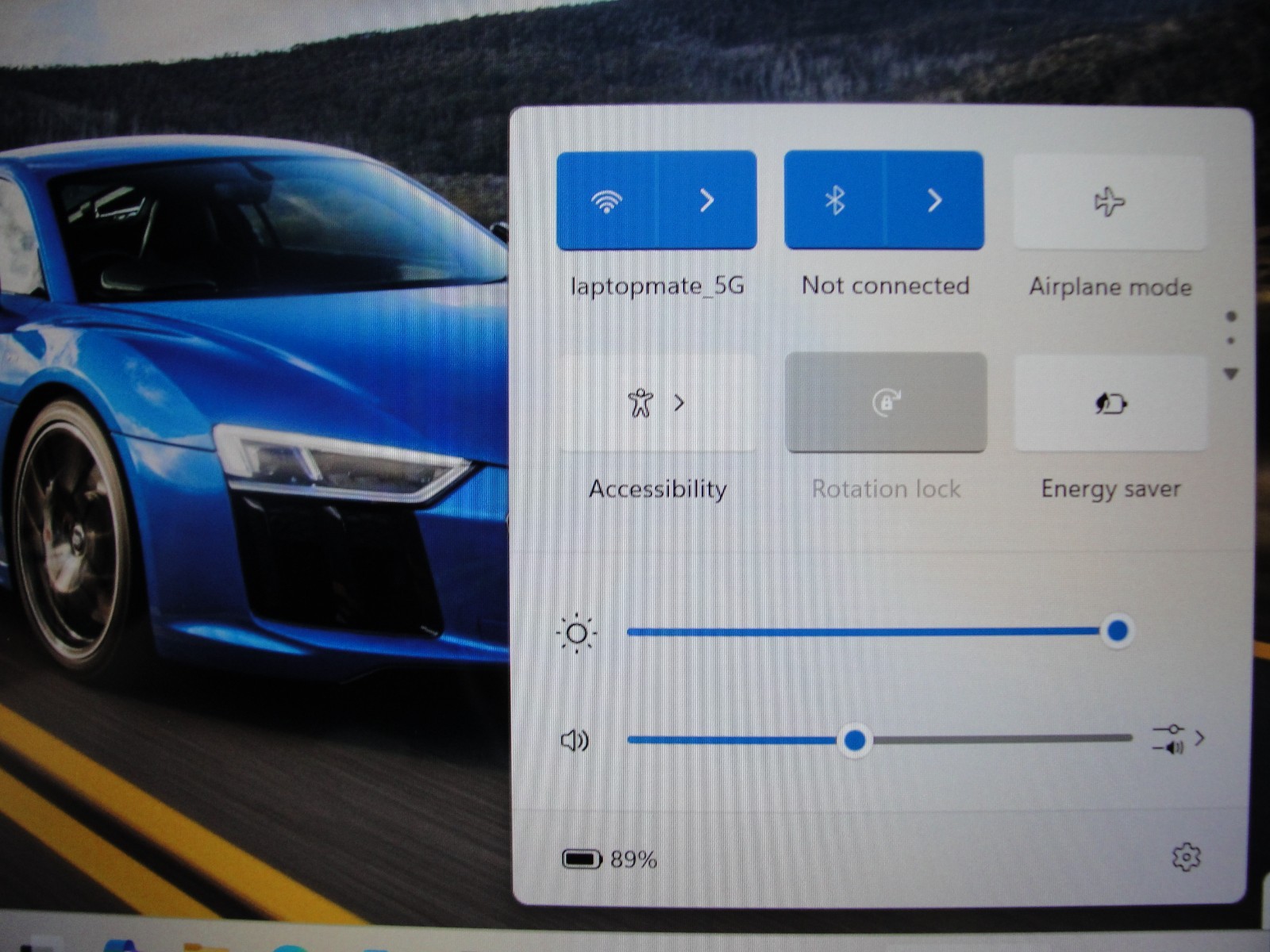Click the Rotation lock label text
The width and height of the screenshot is (1270, 952).
(x=886, y=489)
